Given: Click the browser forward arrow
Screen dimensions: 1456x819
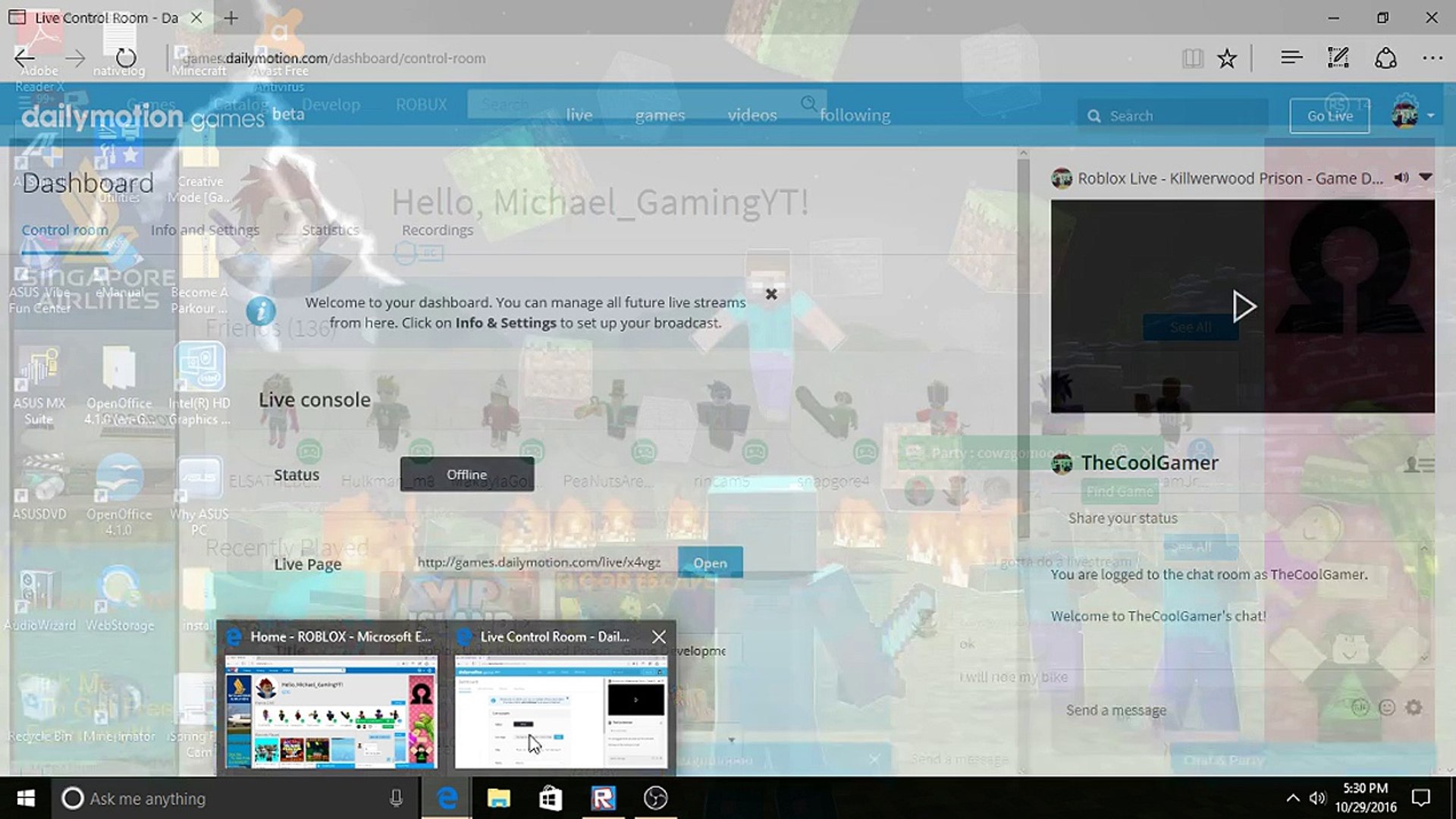Looking at the screenshot, I should point(75,58).
